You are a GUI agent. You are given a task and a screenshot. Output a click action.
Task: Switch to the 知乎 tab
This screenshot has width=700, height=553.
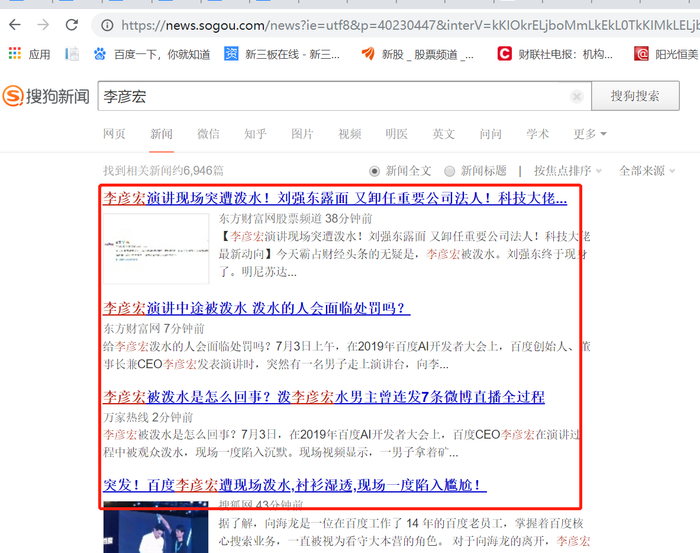click(x=255, y=134)
